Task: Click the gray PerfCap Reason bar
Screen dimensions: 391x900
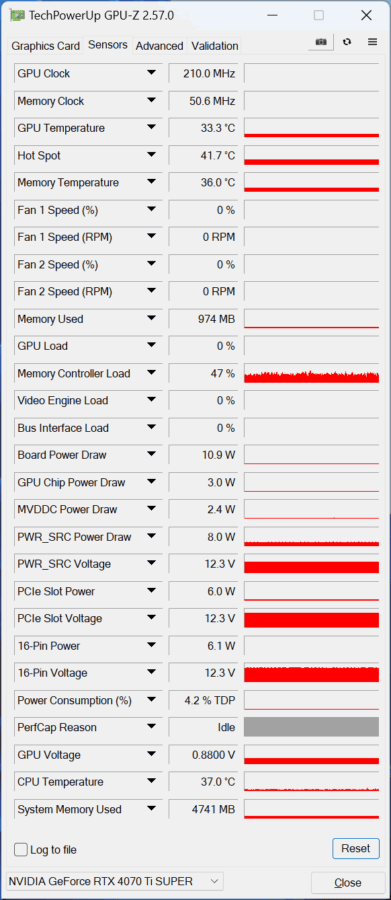Action: click(x=311, y=727)
